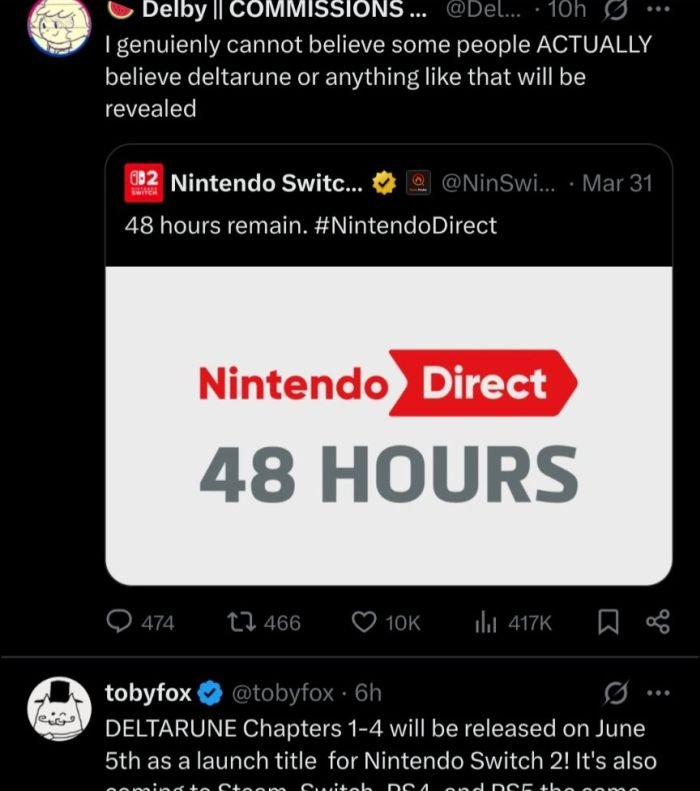Image resolution: width=700 pixels, height=791 pixels.
Task: Open Grok icon on tobyfox's post
Action: pos(617,693)
